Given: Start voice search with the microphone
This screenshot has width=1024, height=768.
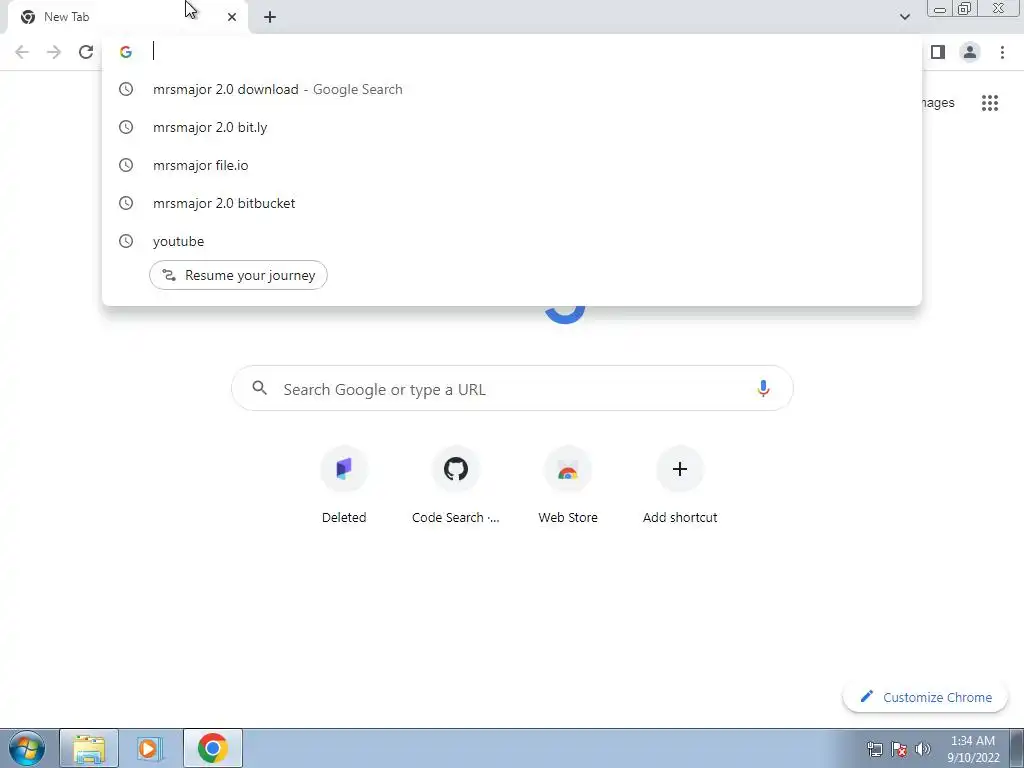Looking at the screenshot, I should point(763,389).
